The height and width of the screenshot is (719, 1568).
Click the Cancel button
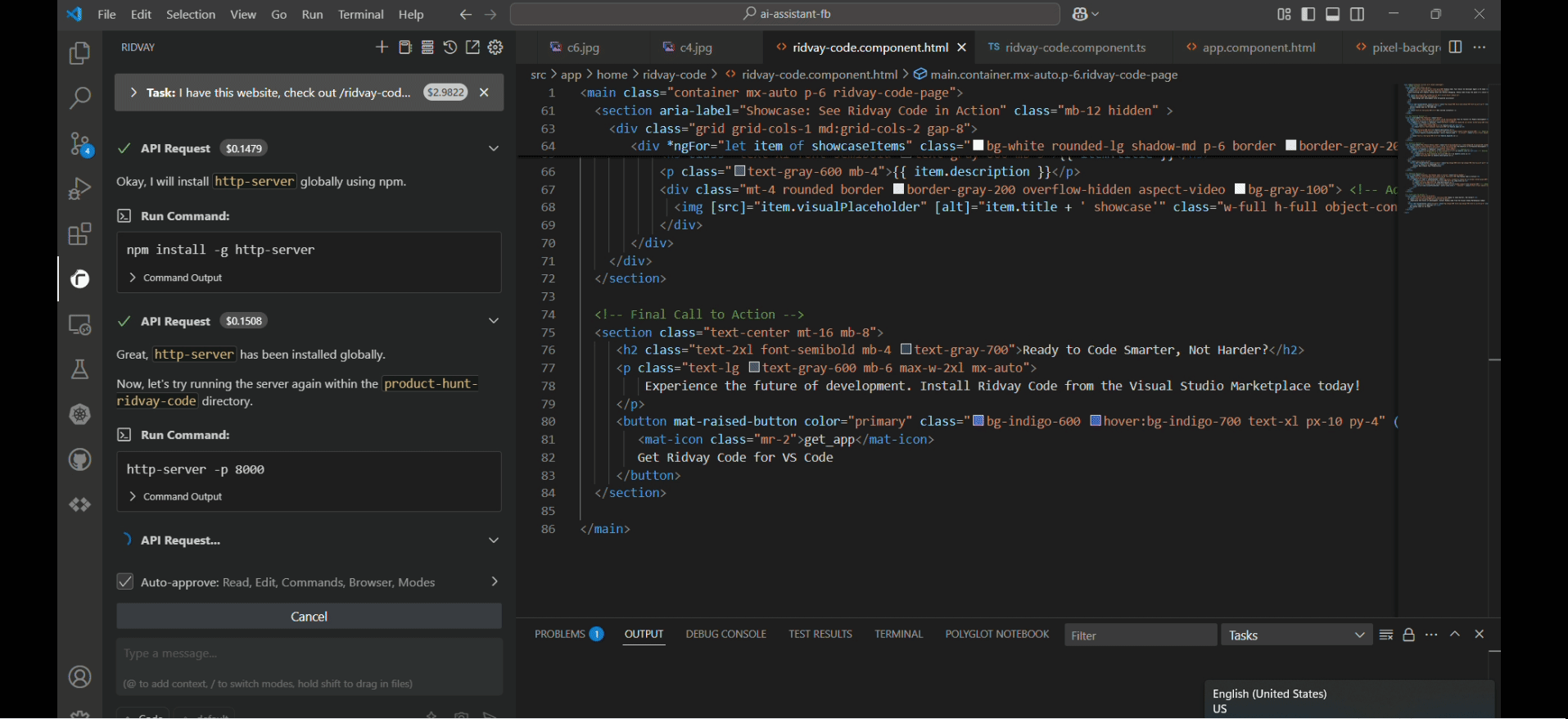click(309, 617)
